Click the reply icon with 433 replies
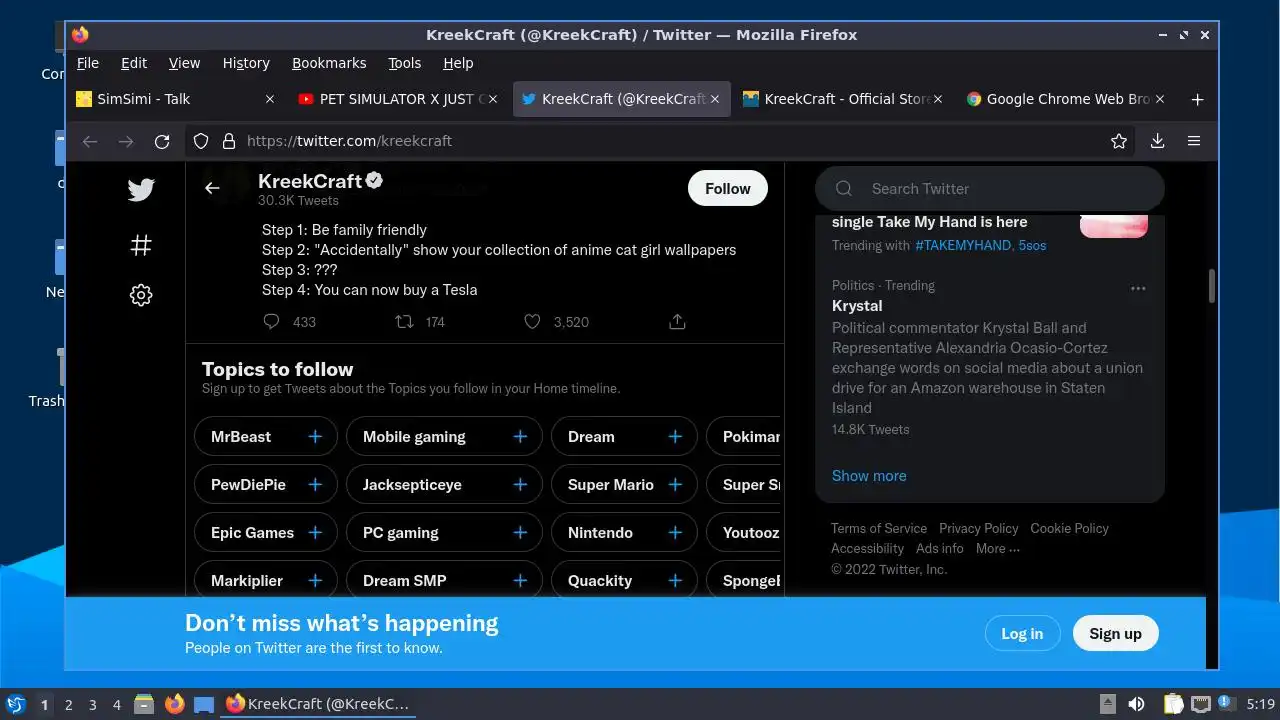Screen dimensions: 1280x720 tap(271, 321)
